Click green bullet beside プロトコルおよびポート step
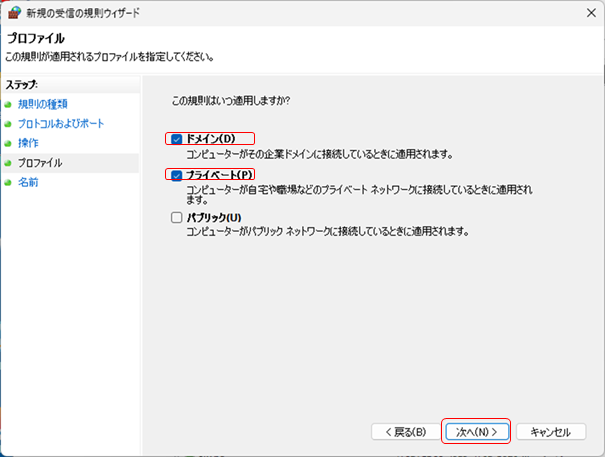 [8, 123]
